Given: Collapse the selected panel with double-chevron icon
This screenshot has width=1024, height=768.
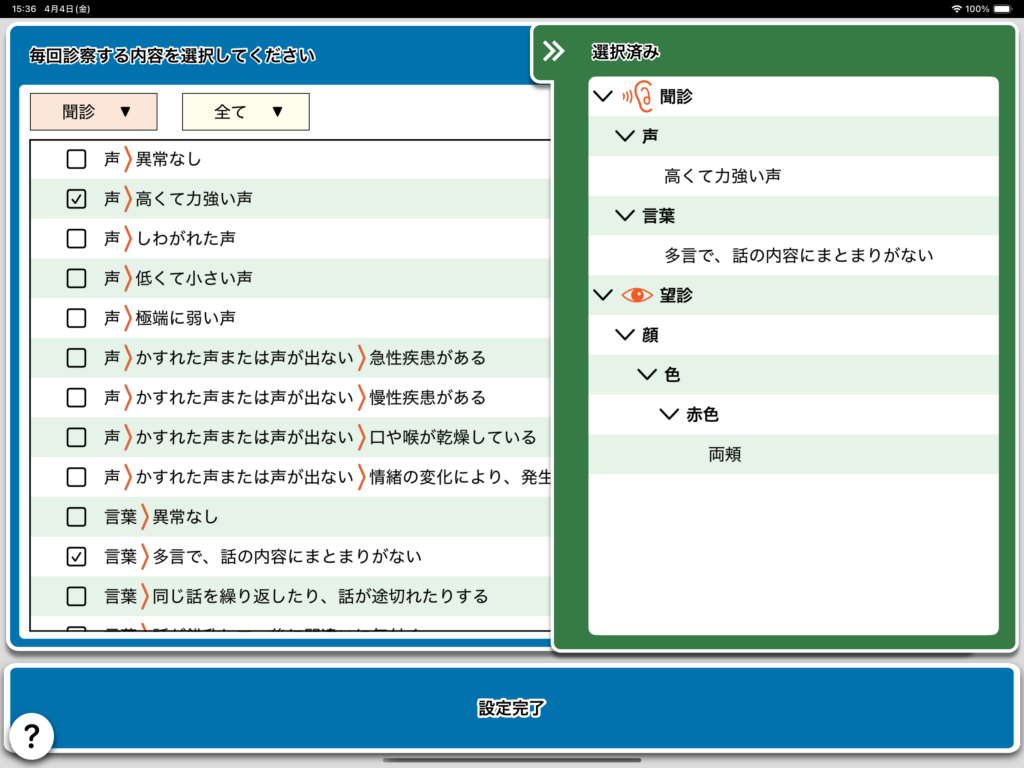Looking at the screenshot, I should [x=553, y=52].
